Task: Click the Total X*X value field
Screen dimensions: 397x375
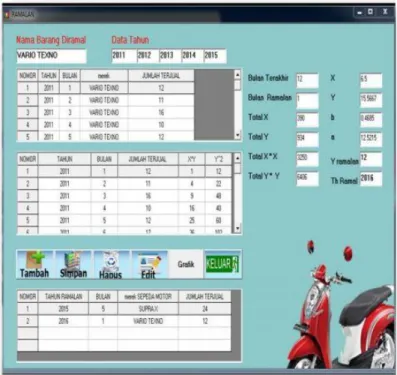Action: 307,159
